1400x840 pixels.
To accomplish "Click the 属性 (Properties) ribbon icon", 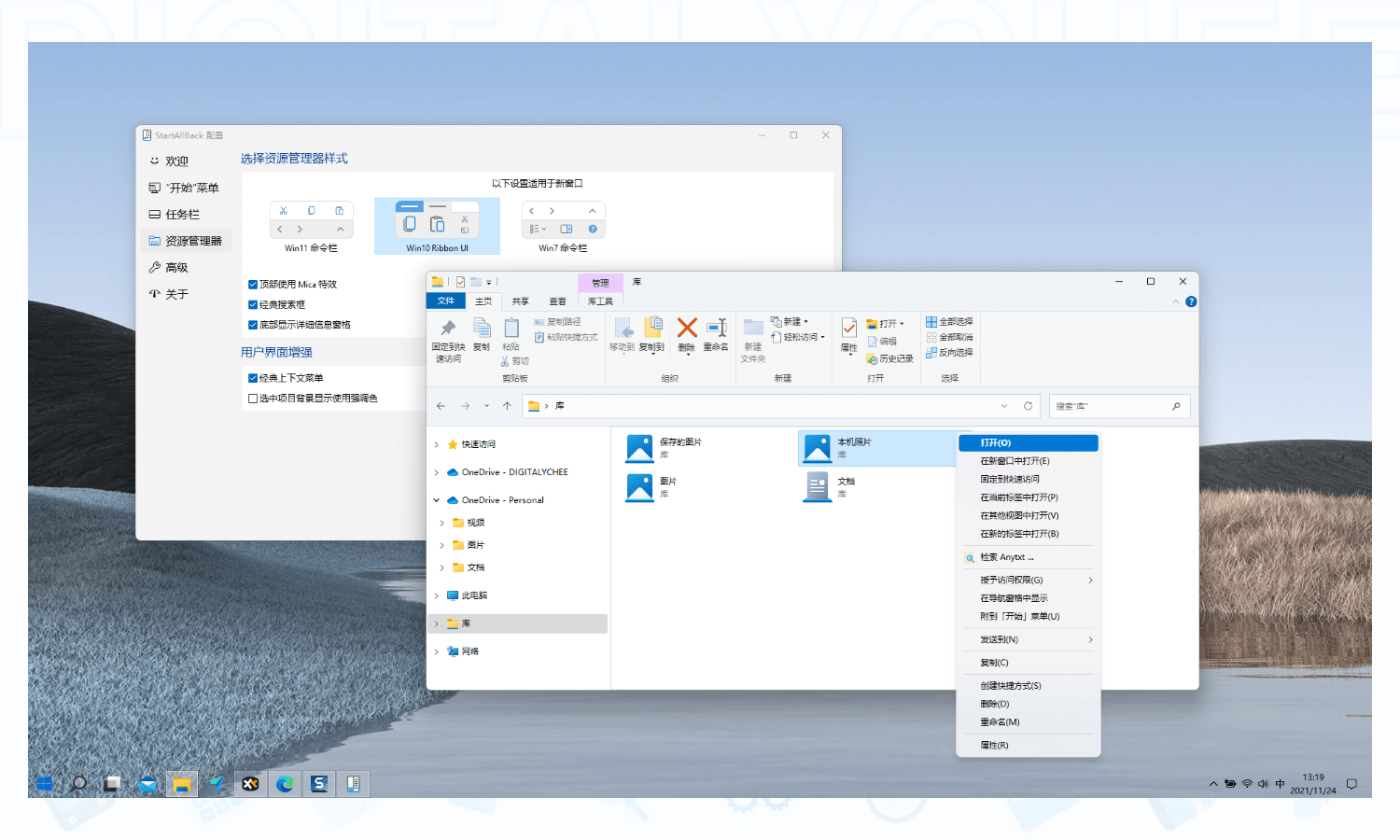I will [x=847, y=333].
